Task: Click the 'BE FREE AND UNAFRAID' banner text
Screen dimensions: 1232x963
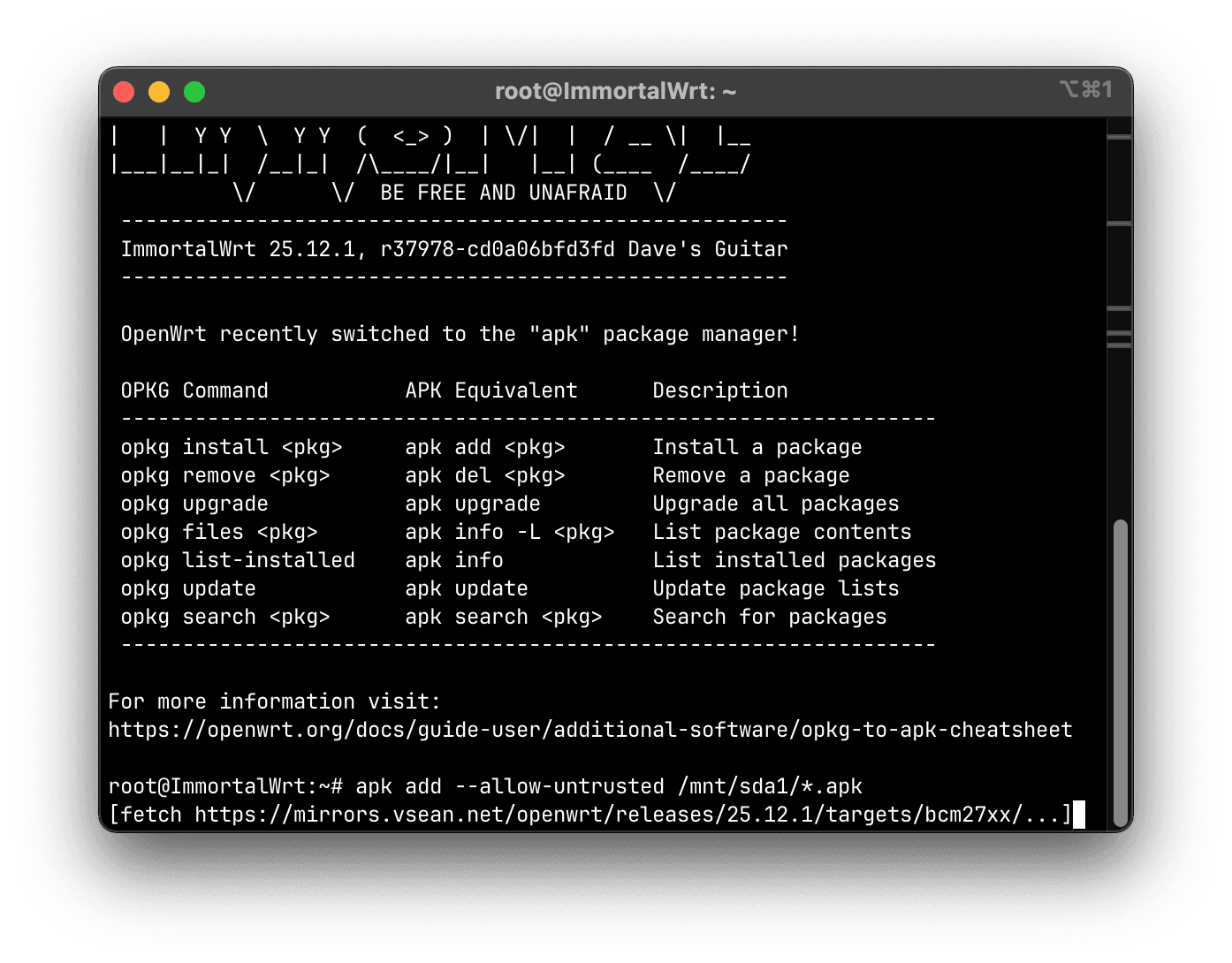Action: point(504,193)
